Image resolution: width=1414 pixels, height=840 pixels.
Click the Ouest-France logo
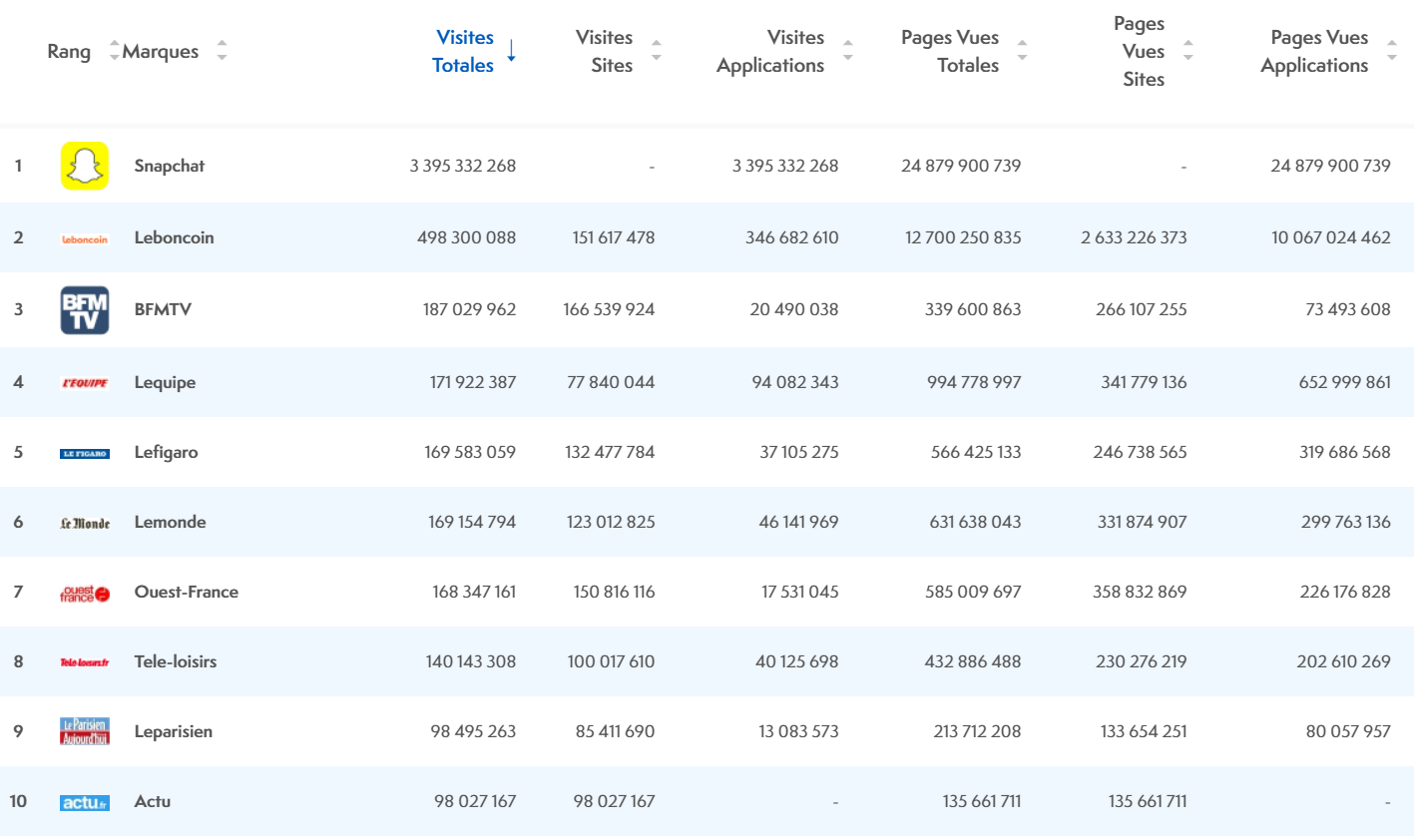pos(85,593)
